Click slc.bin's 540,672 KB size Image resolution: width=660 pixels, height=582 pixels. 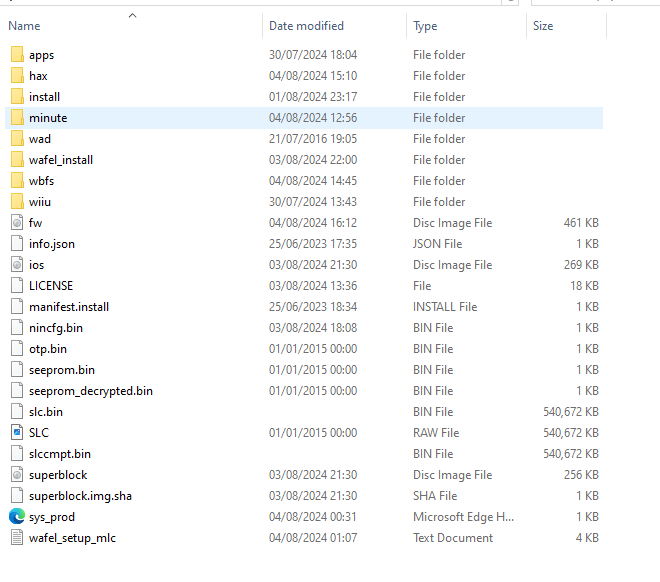(571, 412)
